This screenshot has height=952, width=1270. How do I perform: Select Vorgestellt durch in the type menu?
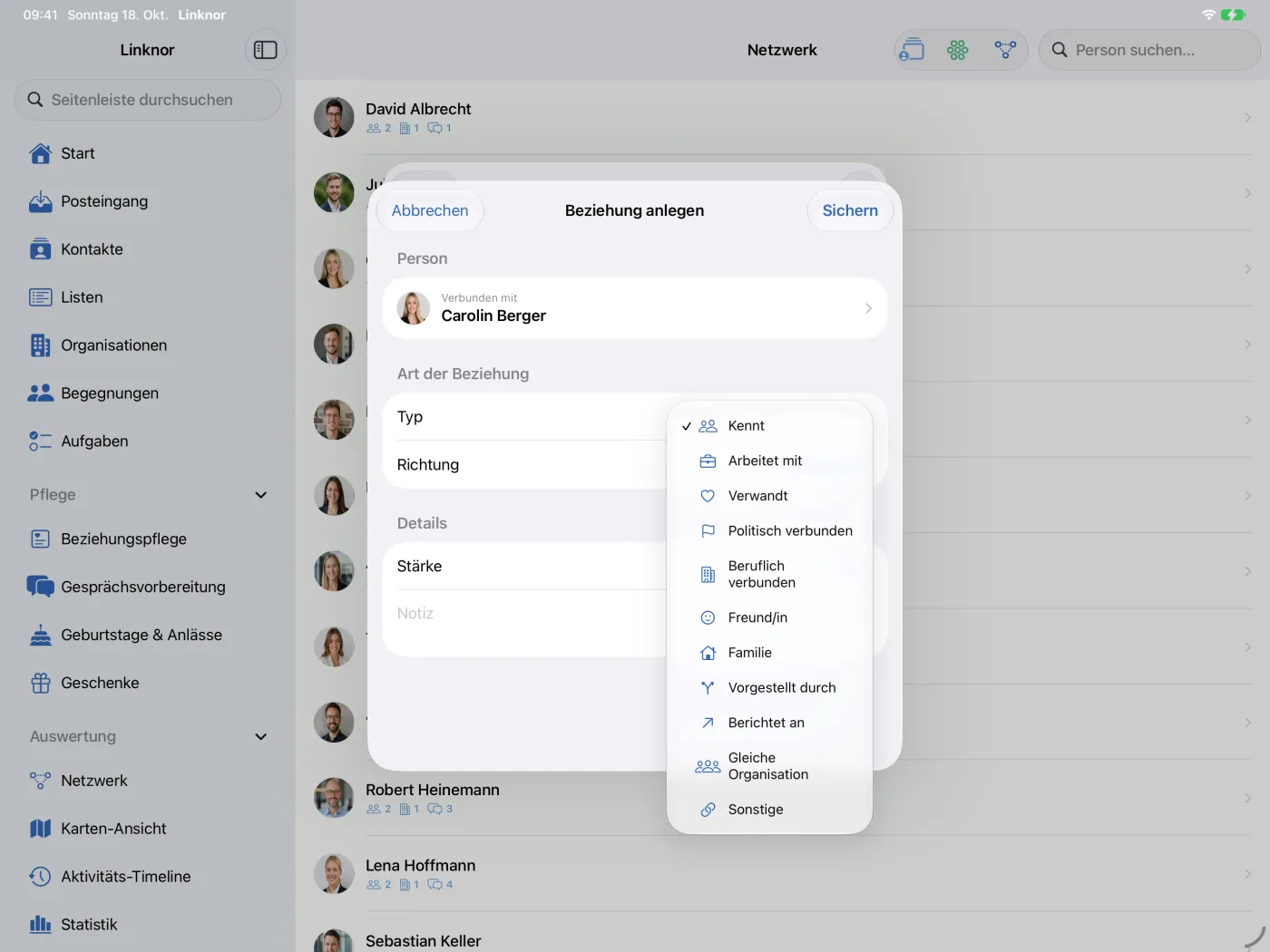[x=769, y=688]
